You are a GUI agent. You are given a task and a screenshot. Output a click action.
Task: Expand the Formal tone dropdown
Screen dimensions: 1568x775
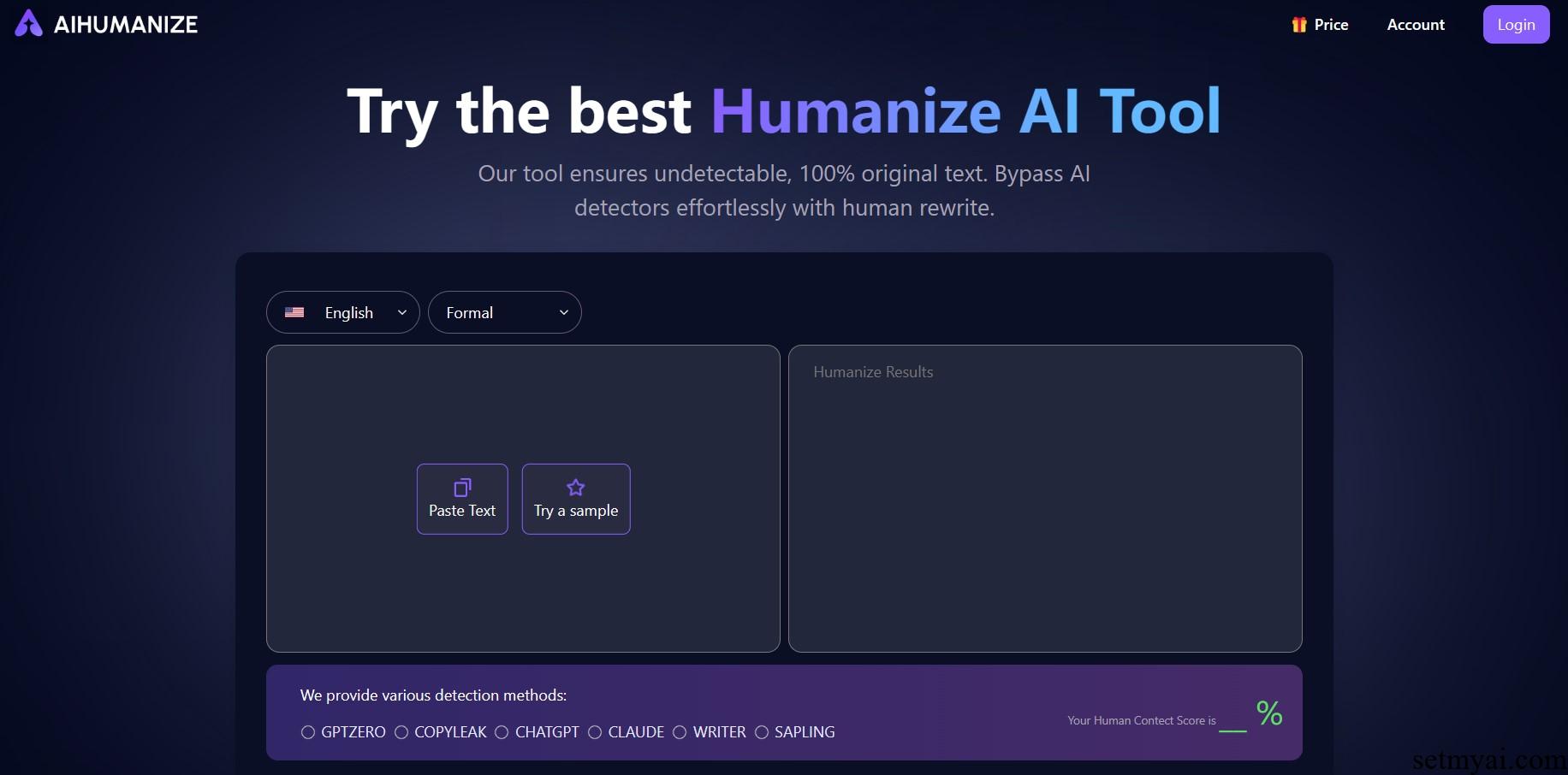click(x=504, y=313)
